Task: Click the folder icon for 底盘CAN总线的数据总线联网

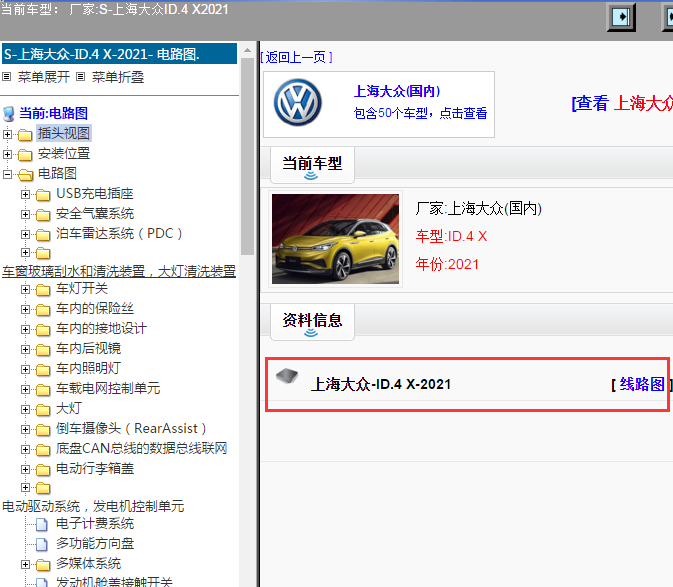Action: click(x=43, y=449)
